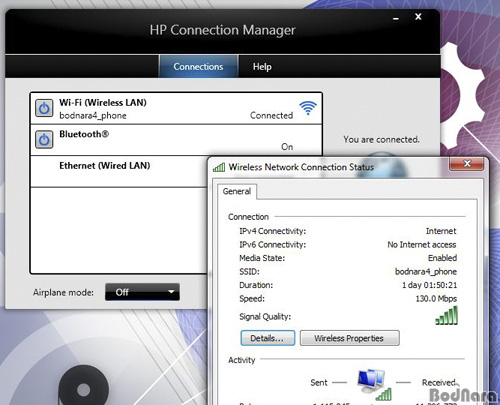
Task: Close the Wireless Network Connection Status dialog
Action: pyautogui.click(x=467, y=164)
